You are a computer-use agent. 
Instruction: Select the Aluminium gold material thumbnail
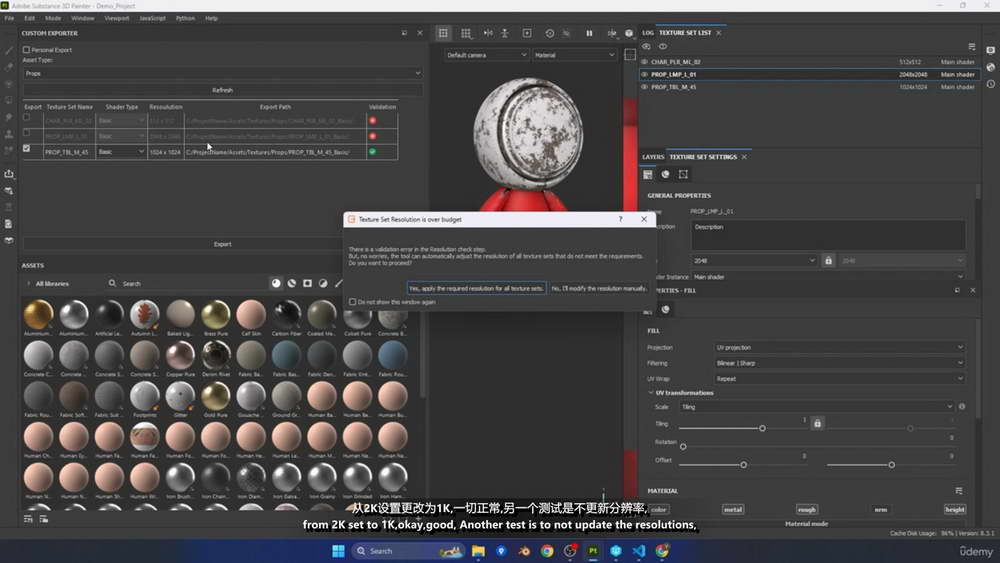(x=38, y=314)
